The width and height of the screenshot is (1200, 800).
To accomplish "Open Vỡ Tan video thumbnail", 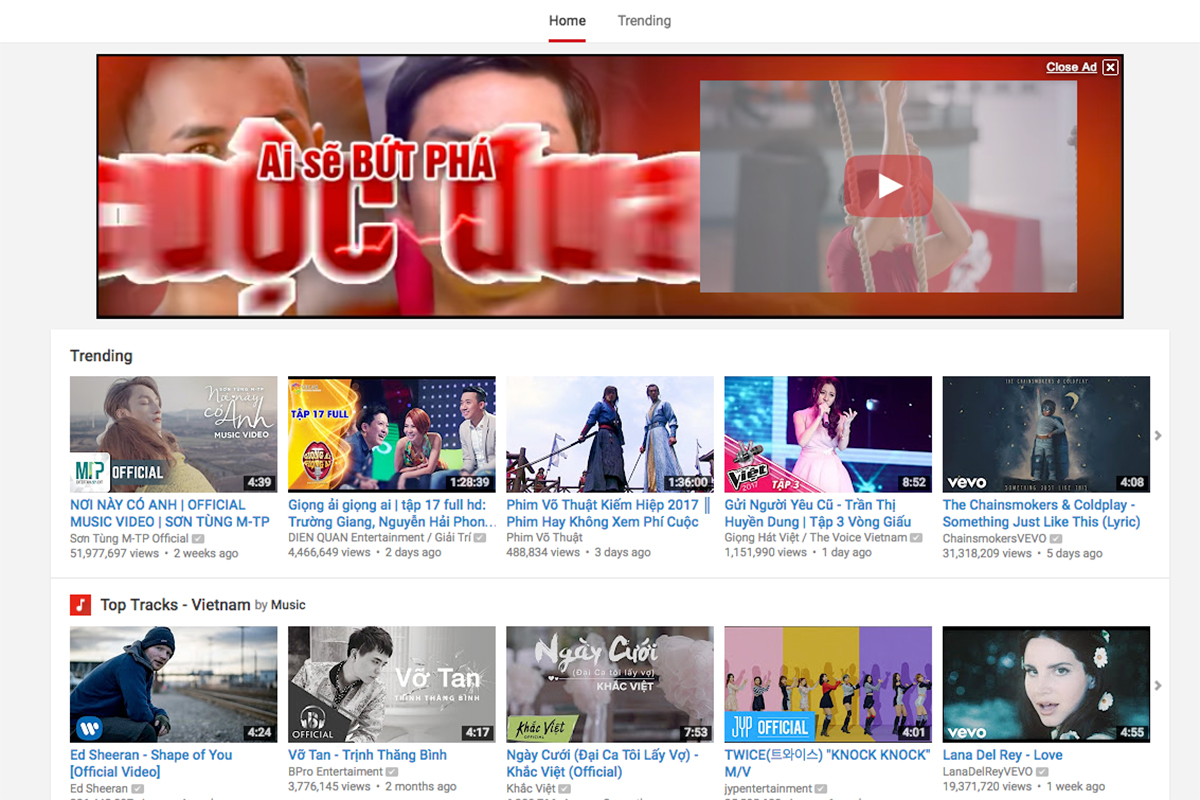I will (392, 684).
